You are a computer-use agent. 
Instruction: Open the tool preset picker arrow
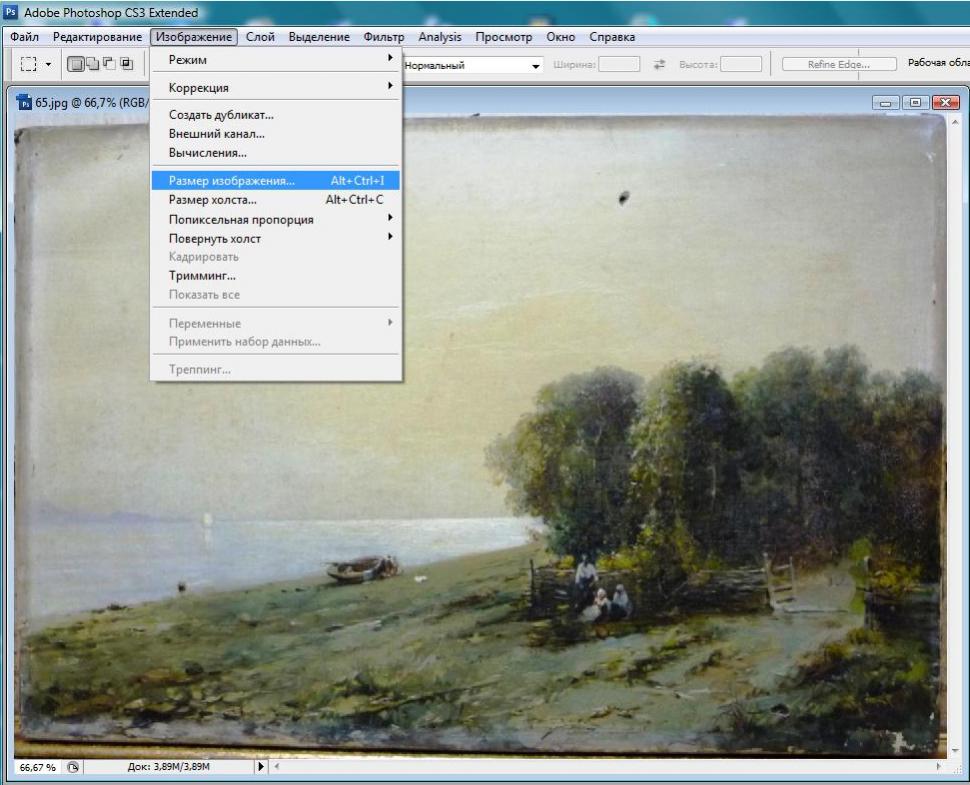(x=48, y=64)
